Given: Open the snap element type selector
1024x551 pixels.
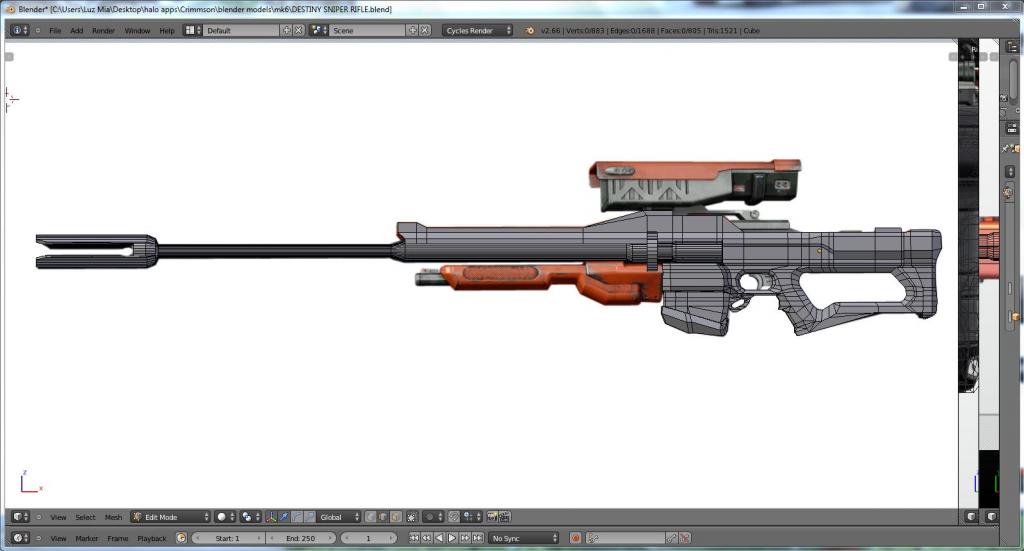Looking at the screenshot, I should 472,516.
